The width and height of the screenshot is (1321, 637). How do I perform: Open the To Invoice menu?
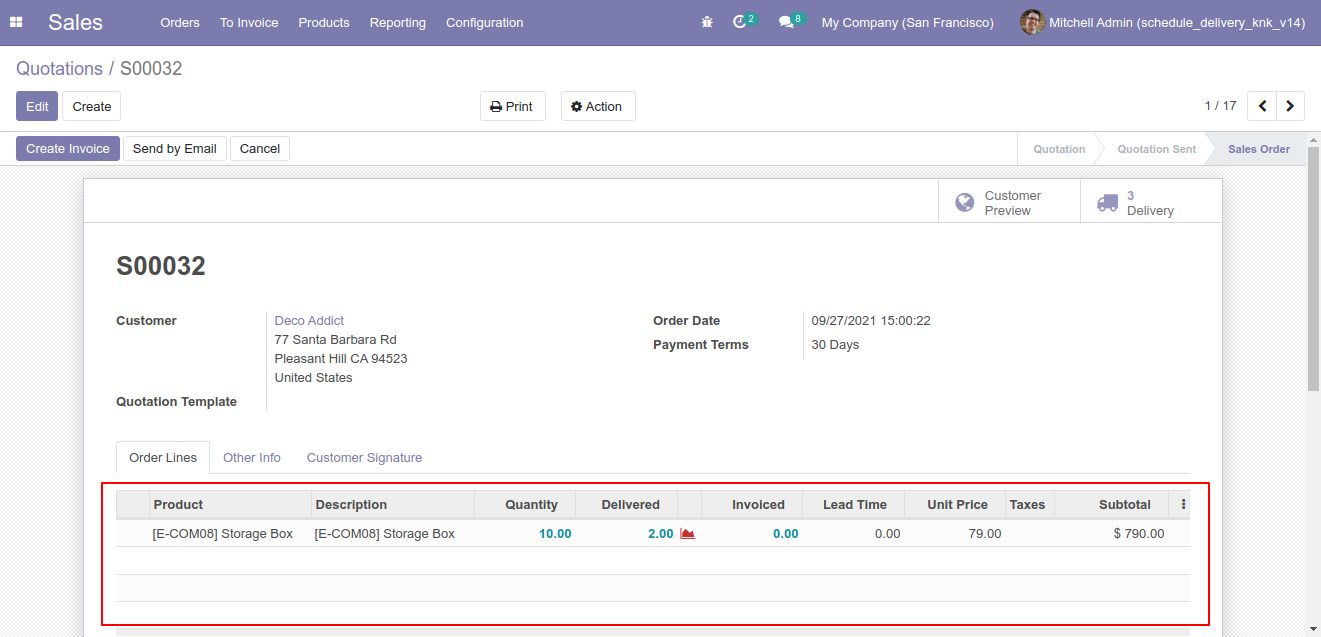pos(249,22)
